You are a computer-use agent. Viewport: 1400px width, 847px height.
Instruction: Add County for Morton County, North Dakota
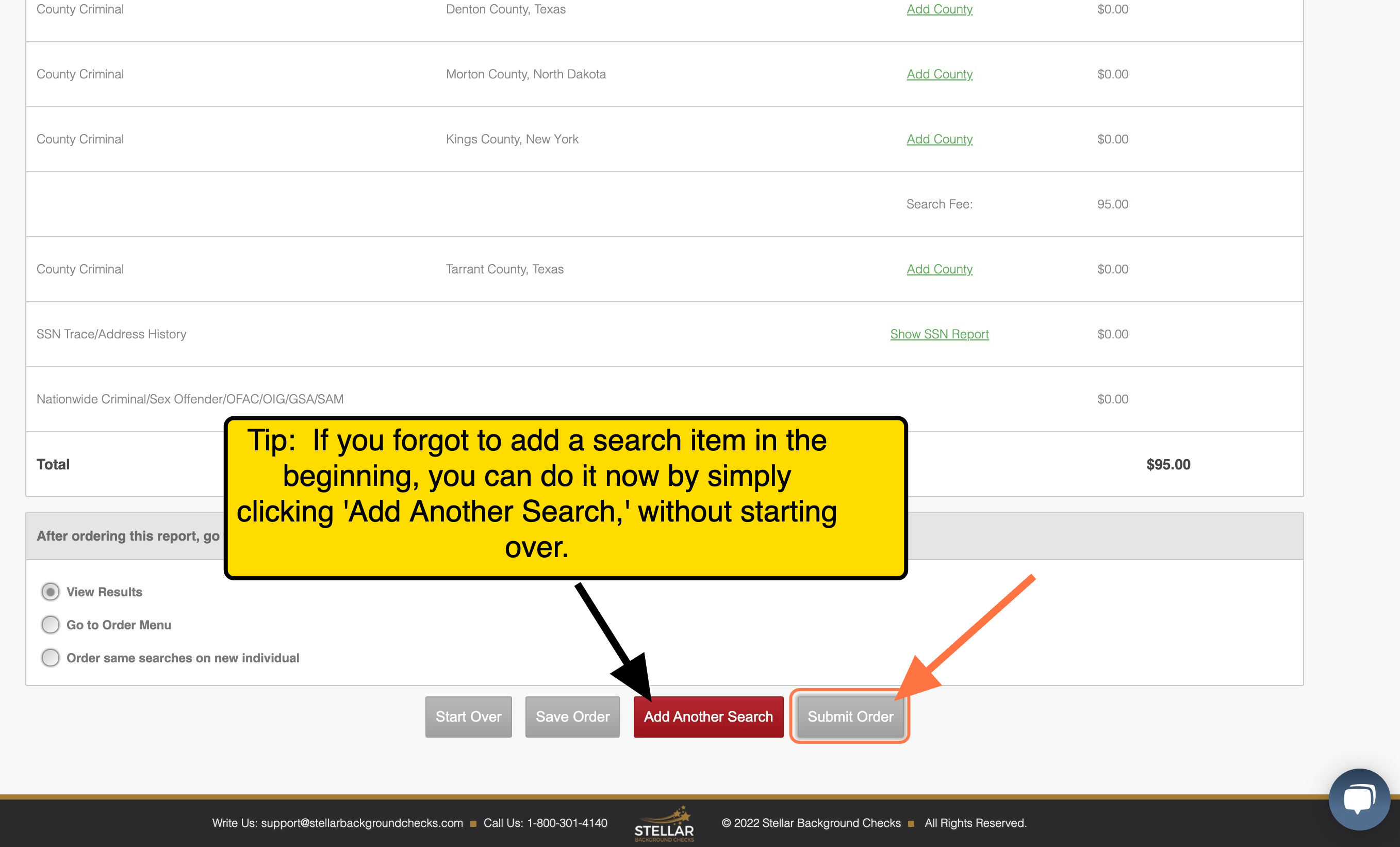tap(939, 74)
